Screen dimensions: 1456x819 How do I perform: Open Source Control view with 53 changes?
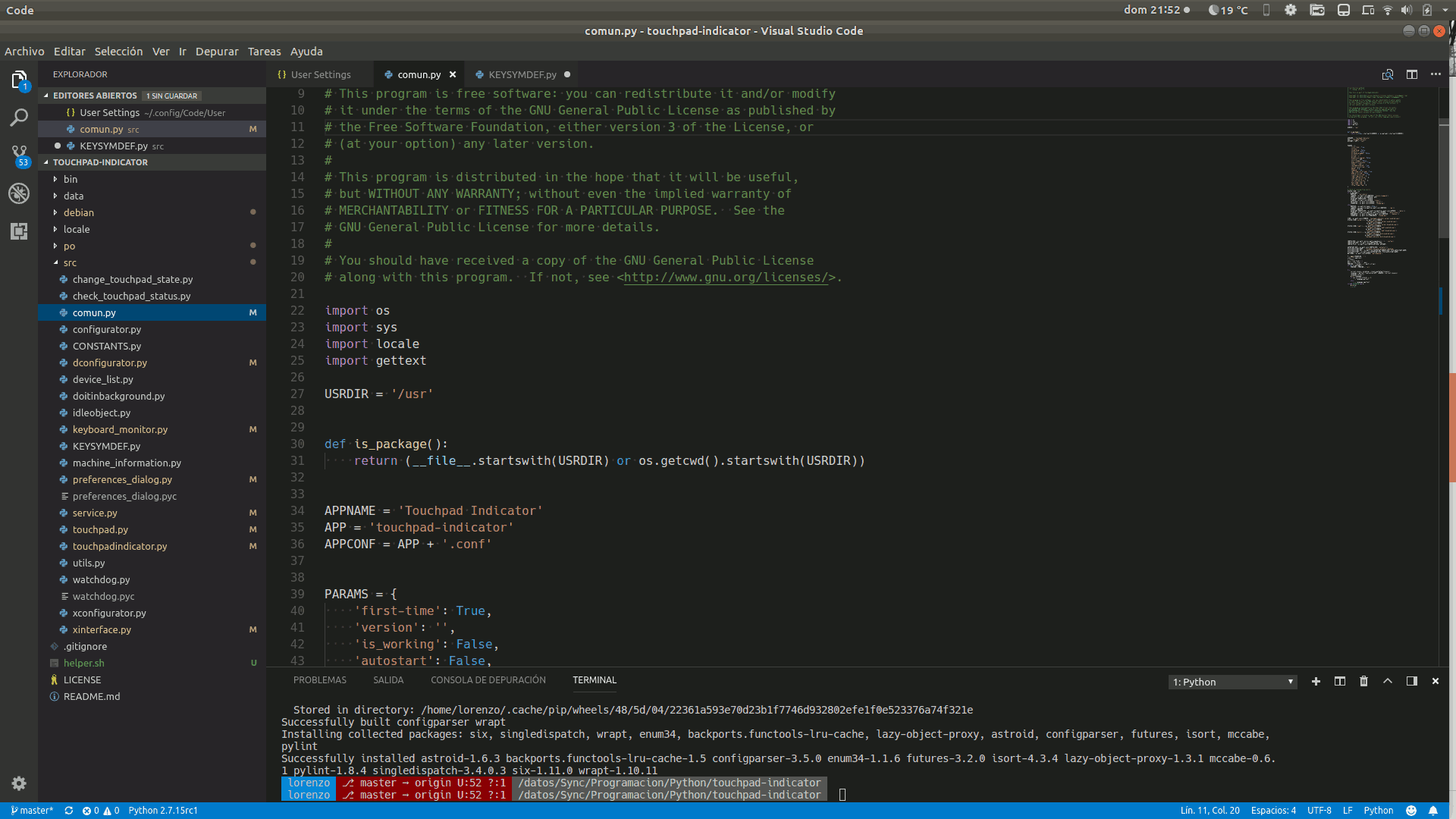point(19,155)
